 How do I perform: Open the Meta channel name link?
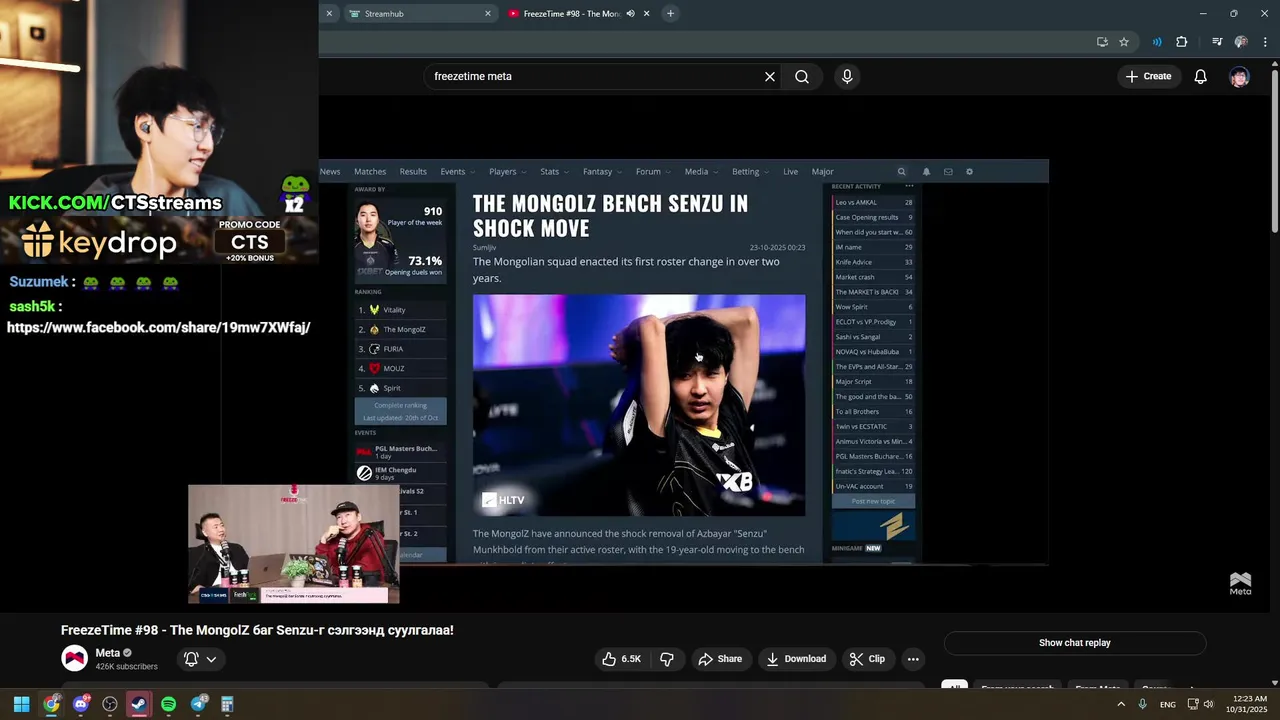point(108,653)
